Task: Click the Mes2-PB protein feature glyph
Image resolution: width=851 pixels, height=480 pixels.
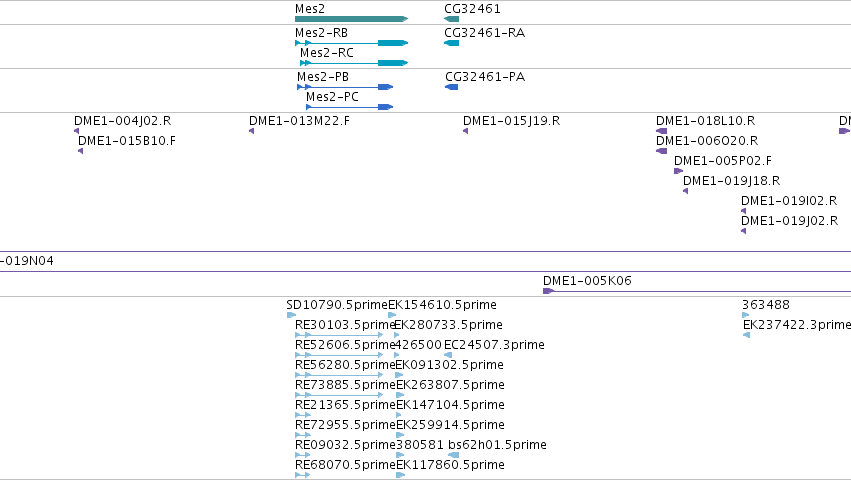Action: click(345, 87)
